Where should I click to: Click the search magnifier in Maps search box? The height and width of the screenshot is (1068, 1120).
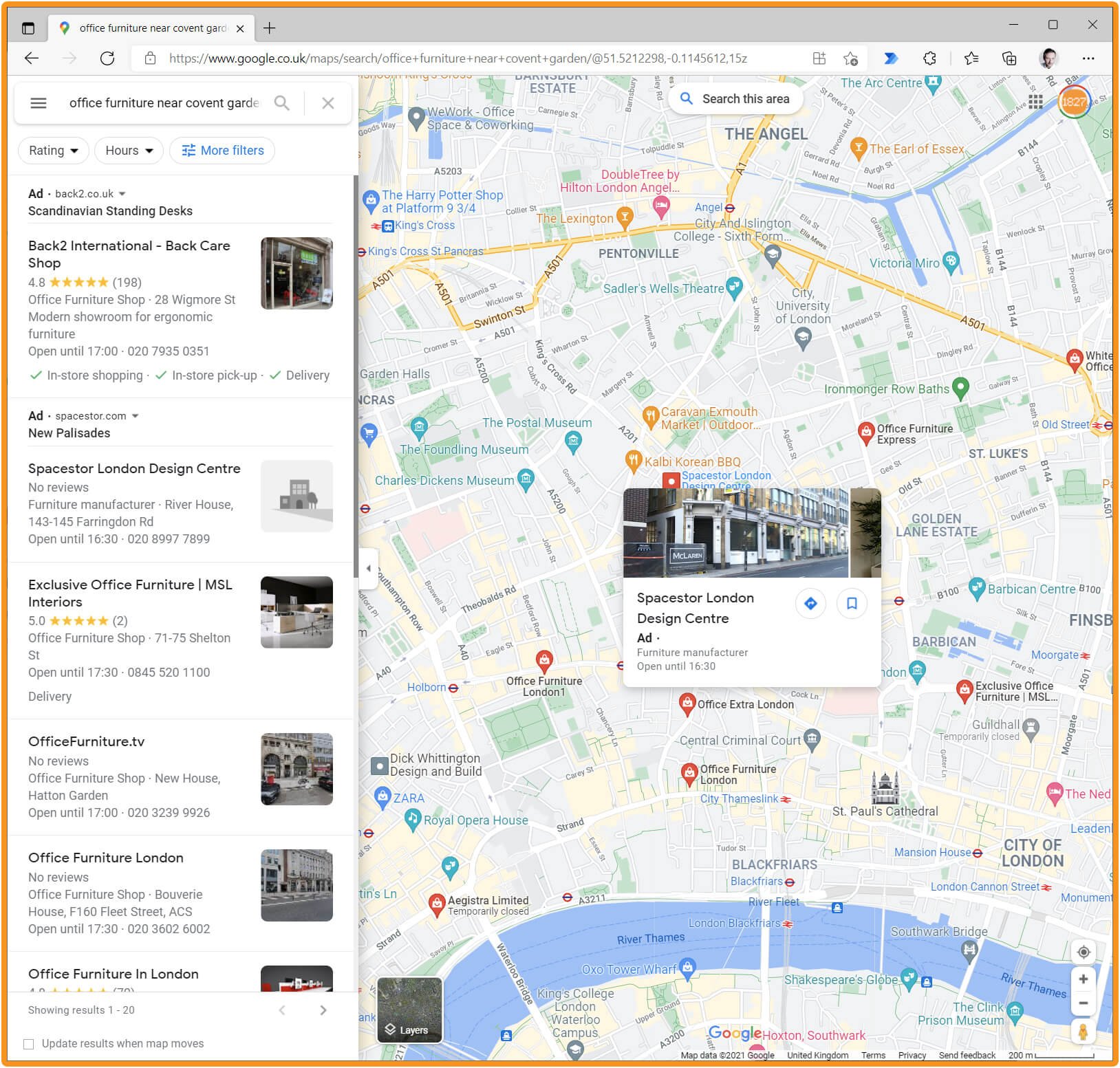point(281,103)
